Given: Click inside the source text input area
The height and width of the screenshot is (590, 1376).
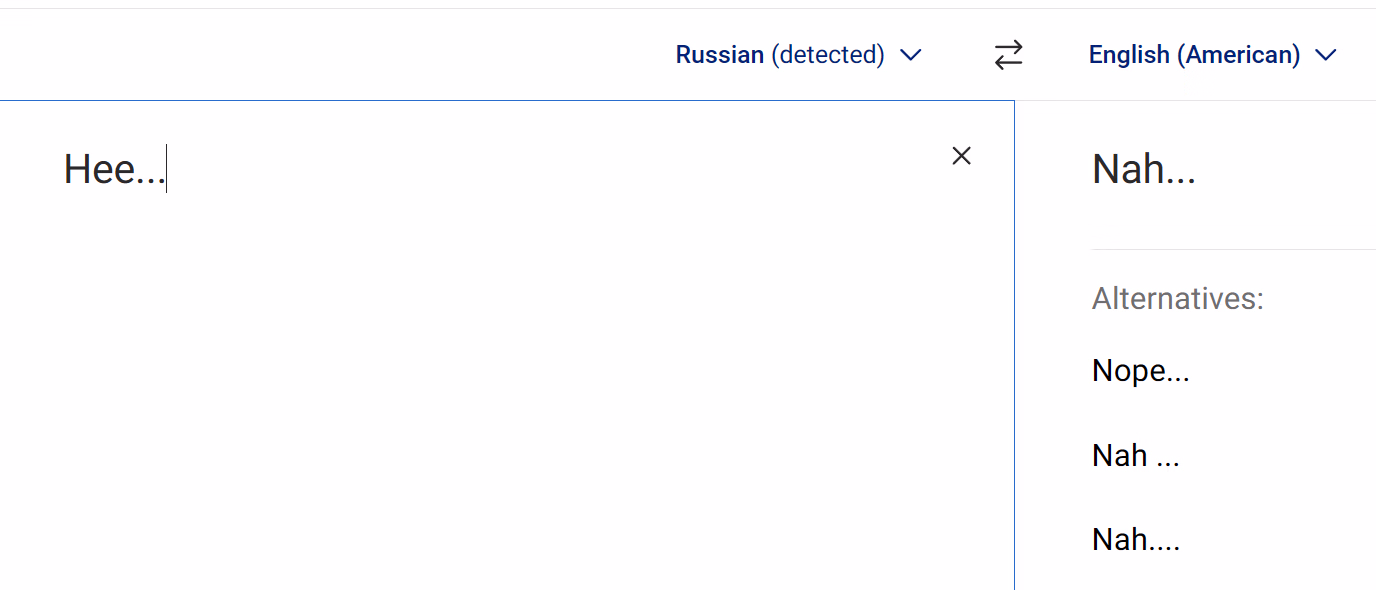Looking at the screenshot, I should (x=500, y=300).
